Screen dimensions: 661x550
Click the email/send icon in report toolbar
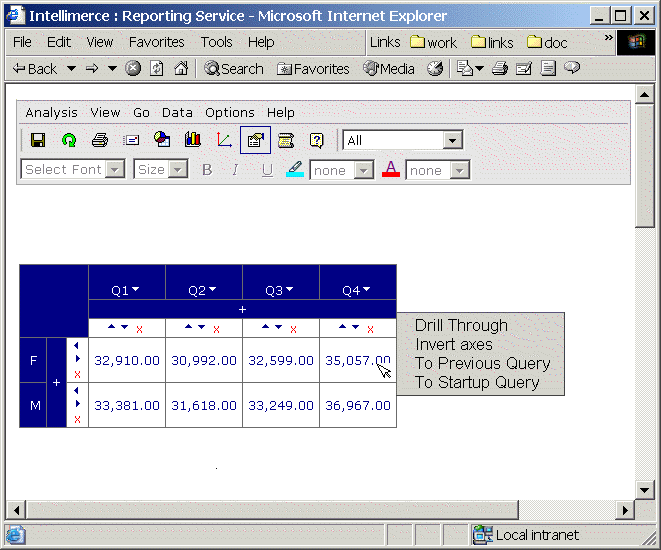(131, 140)
